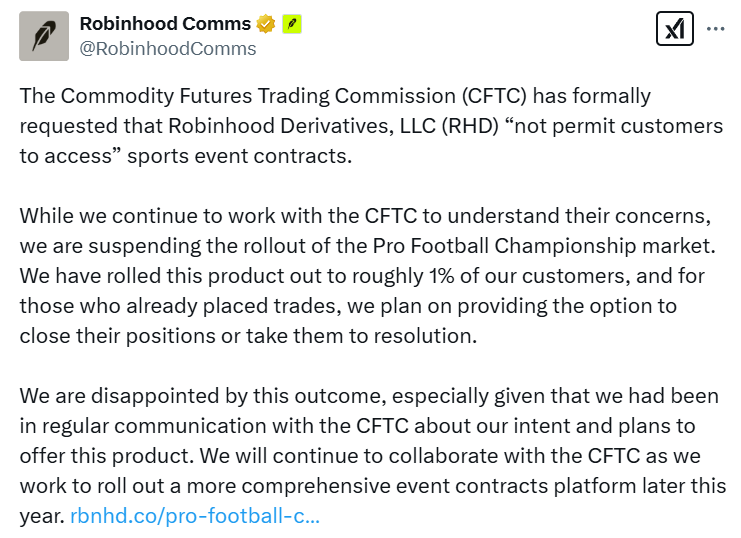Click the @RobinhoodComms handle
741x538 pixels.
pos(168,48)
